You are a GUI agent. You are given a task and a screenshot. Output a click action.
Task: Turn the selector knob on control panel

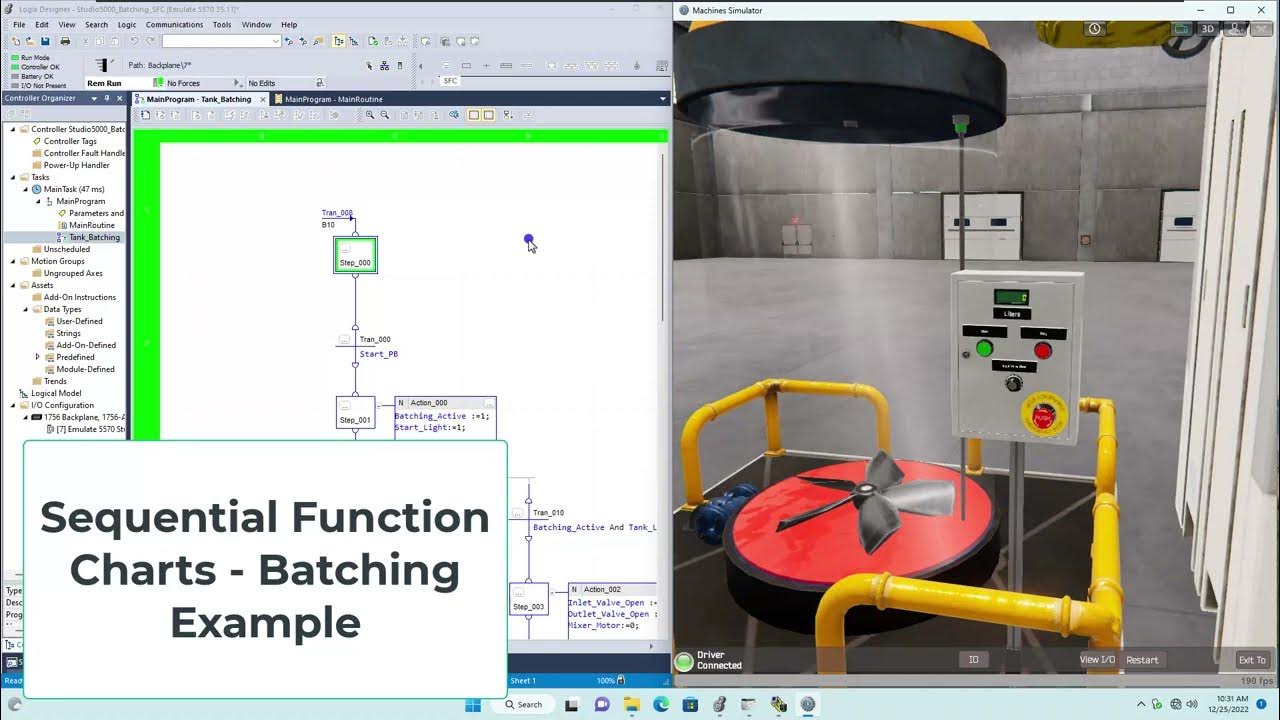pyautogui.click(x=1013, y=383)
